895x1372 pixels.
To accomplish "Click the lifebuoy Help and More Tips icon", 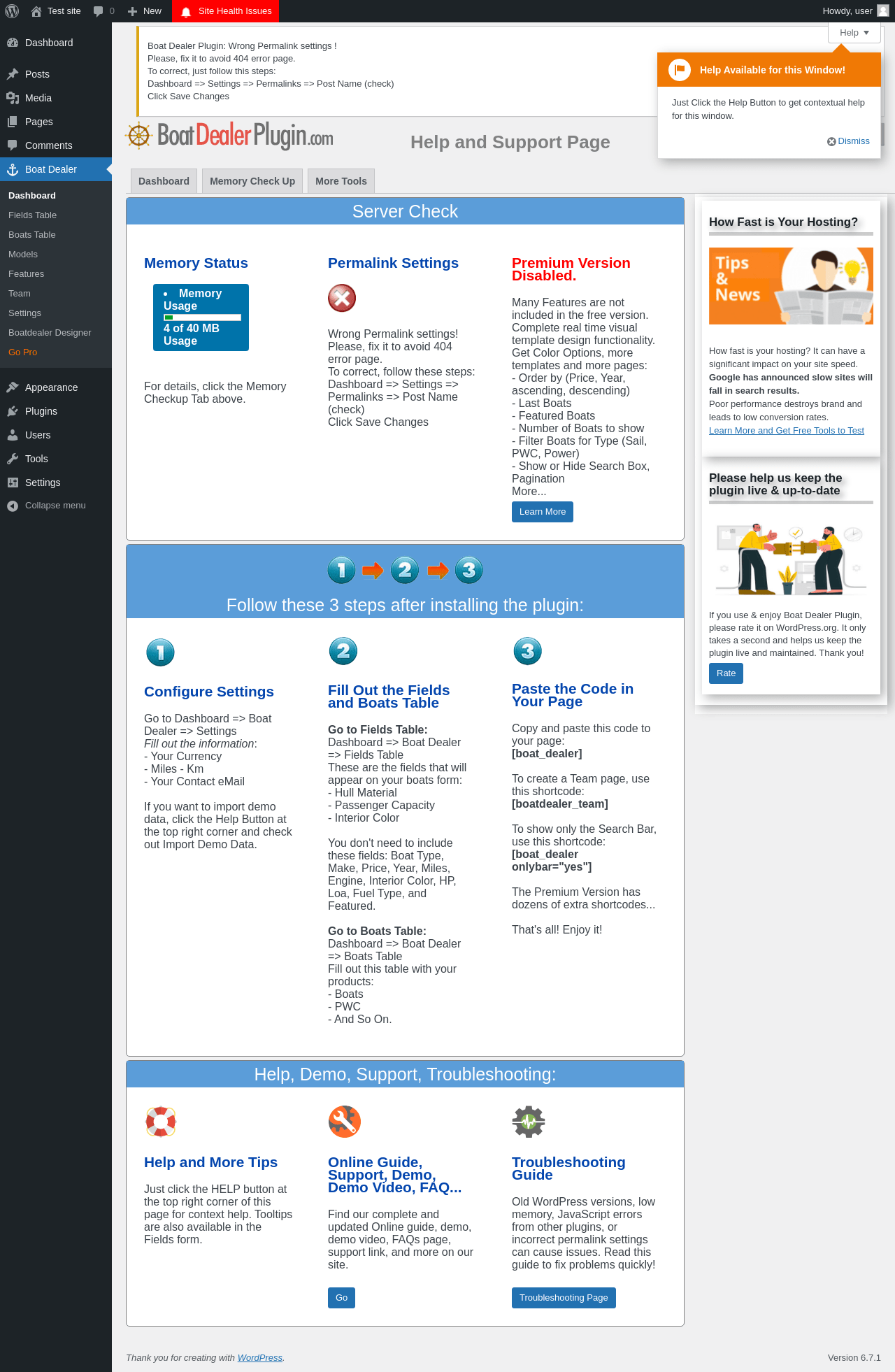I will [x=161, y=1122].
